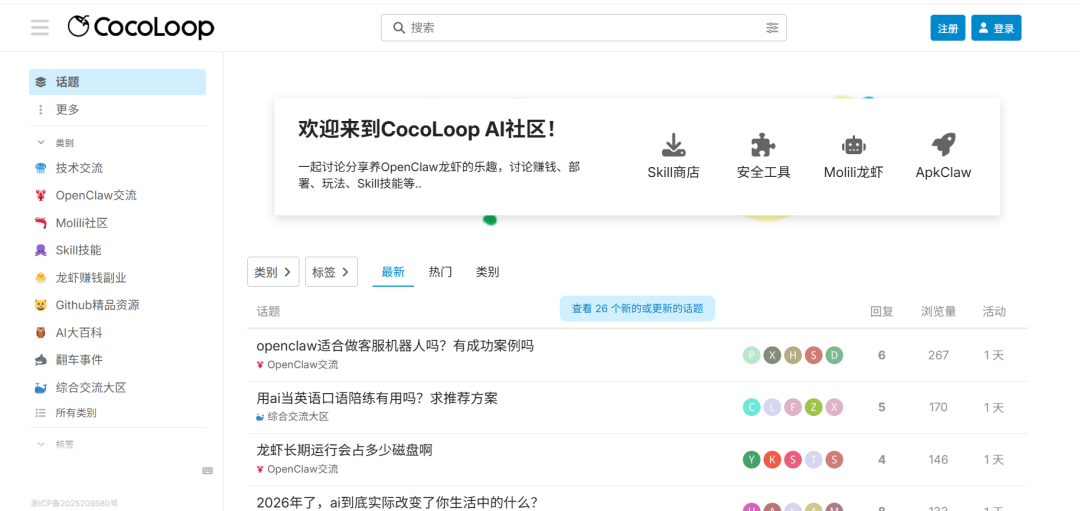
Task: Click the 注册 sign-up button
Action: pos(947,28)
